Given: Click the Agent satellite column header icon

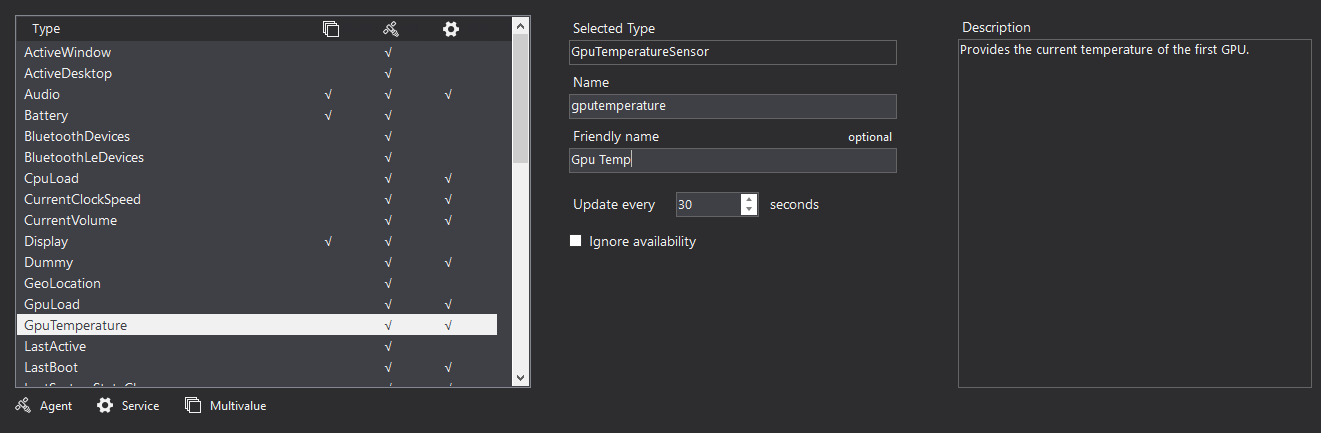Looking at the screenshot, I should click(x=390, y=29).
